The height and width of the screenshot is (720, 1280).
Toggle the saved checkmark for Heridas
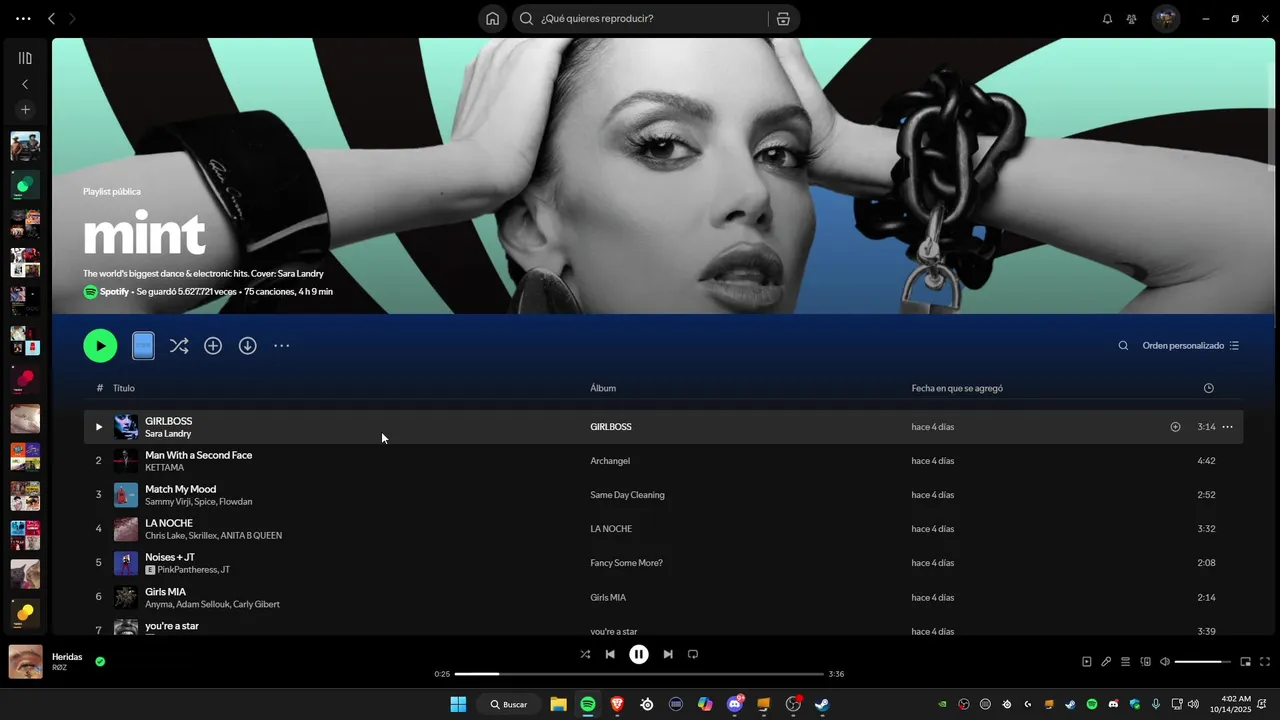100,661
